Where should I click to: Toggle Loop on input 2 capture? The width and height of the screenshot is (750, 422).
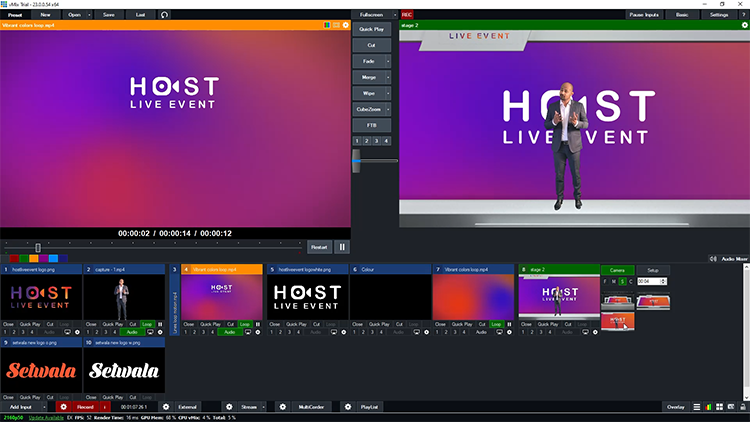click(147, 324)
